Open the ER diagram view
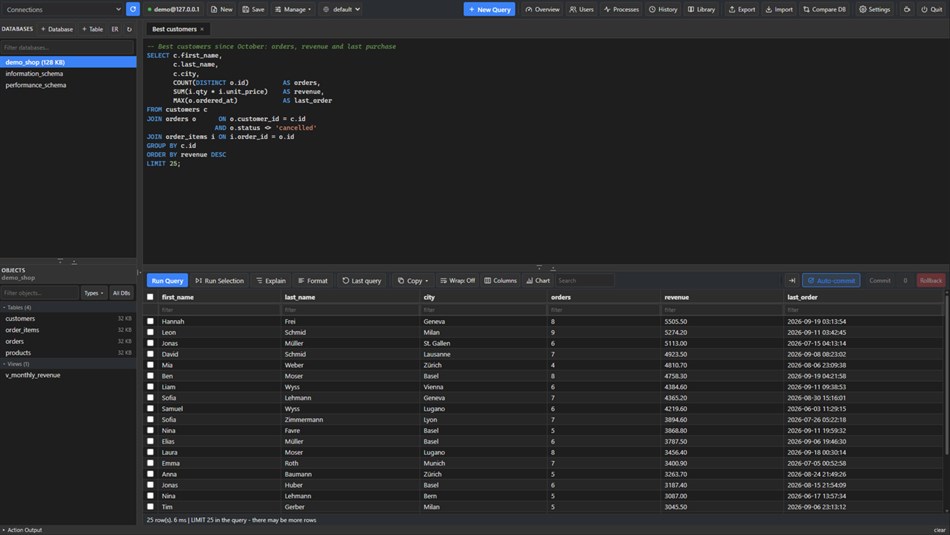This screenshot has width=950, height=535. [115, 29]
